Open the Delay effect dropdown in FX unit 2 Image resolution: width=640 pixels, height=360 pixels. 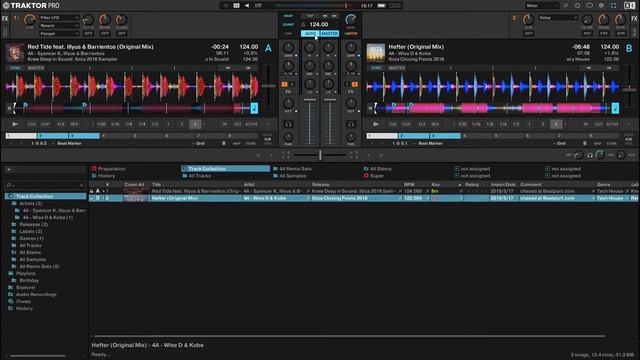[558, 18]
